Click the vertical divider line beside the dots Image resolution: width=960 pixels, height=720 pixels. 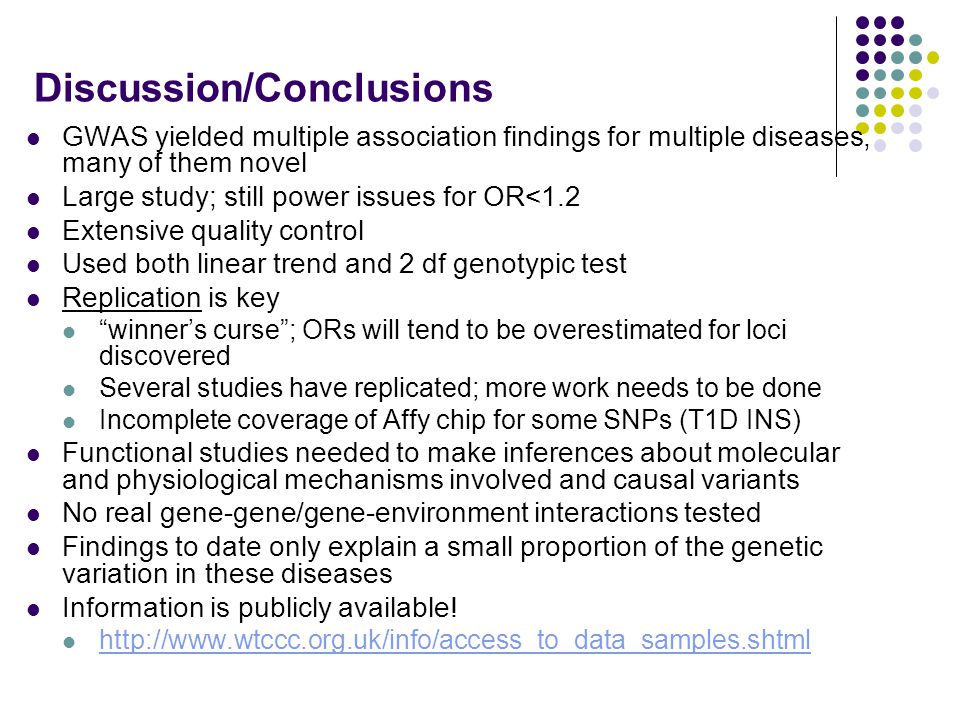836,97
